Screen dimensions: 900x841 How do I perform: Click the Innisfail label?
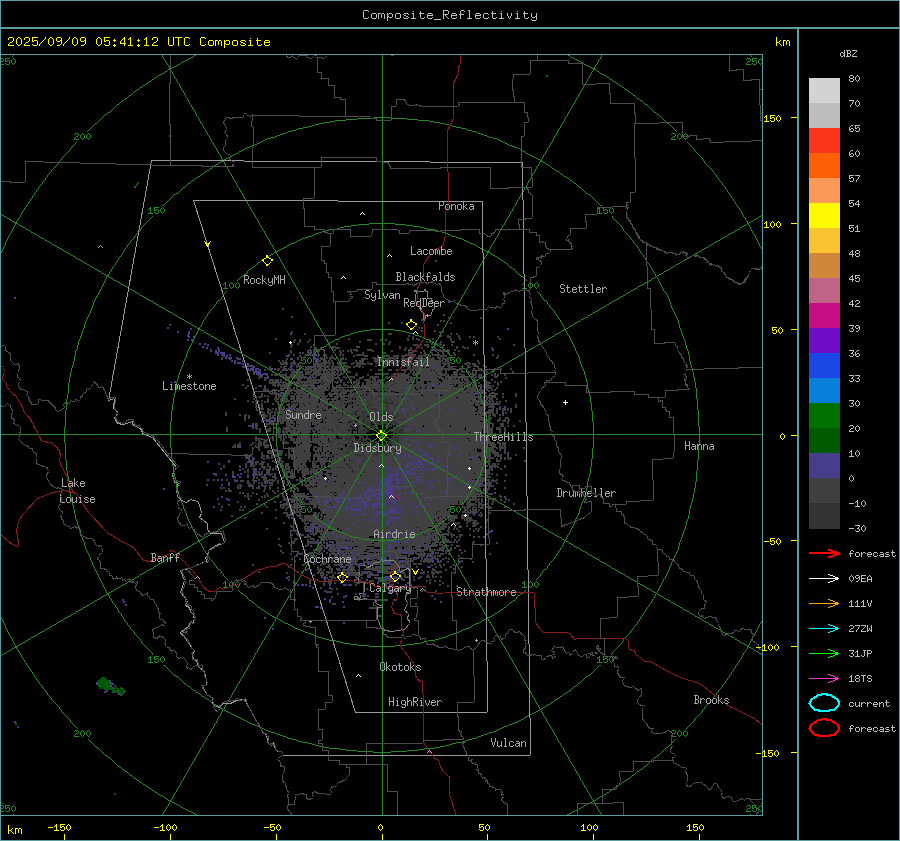[403, 362]
